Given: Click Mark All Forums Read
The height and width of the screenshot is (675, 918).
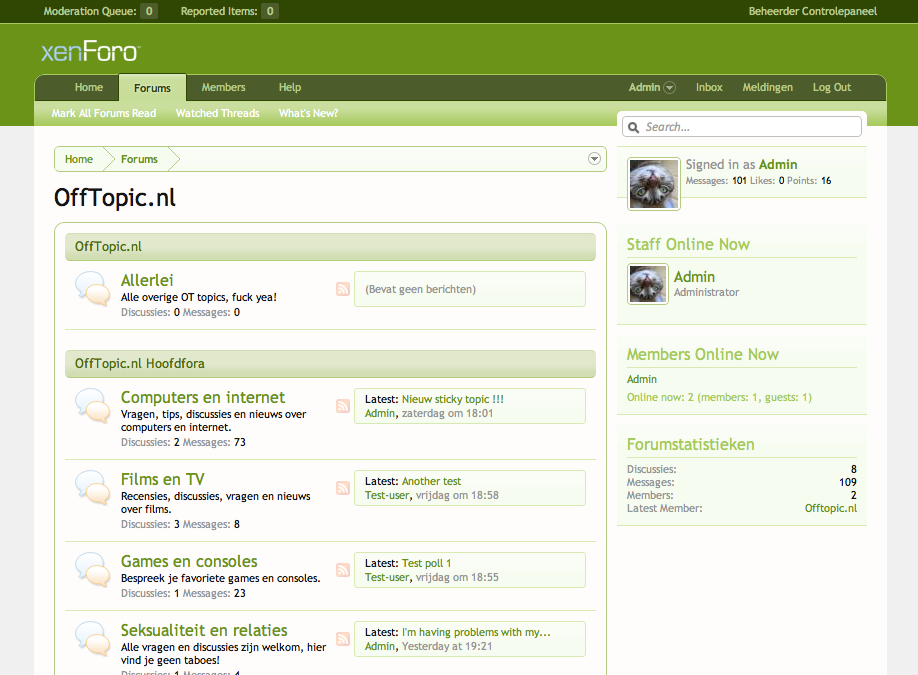Looking at the screenshot, I should (104, 113).
